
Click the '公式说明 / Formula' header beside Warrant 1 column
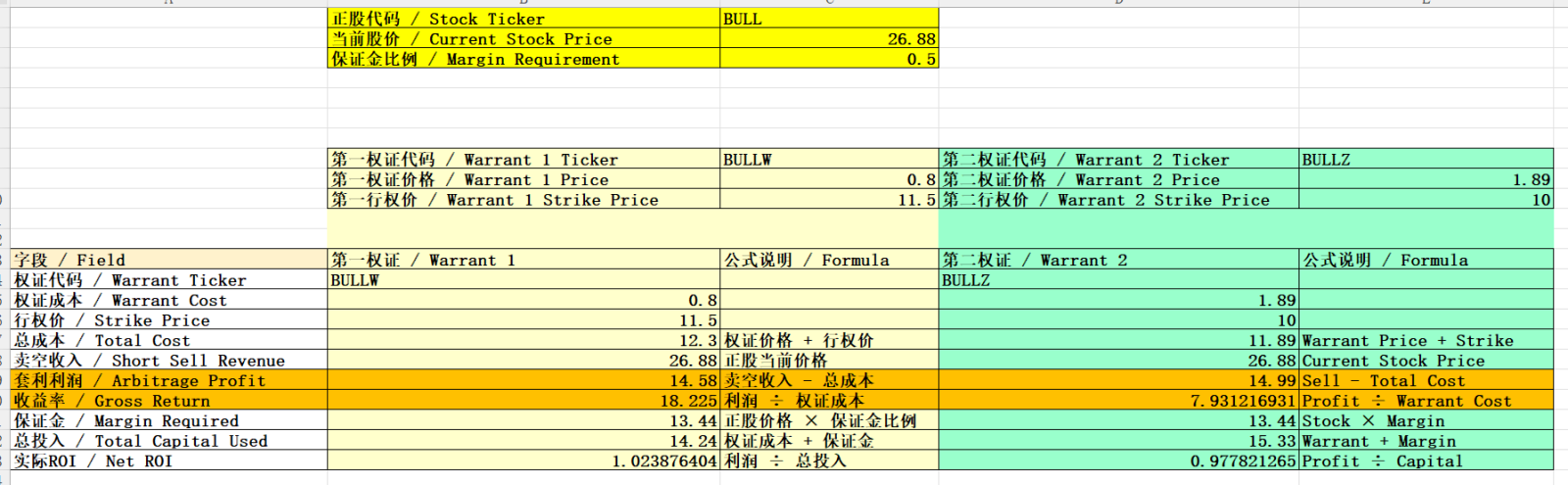(x=829, y=260)
